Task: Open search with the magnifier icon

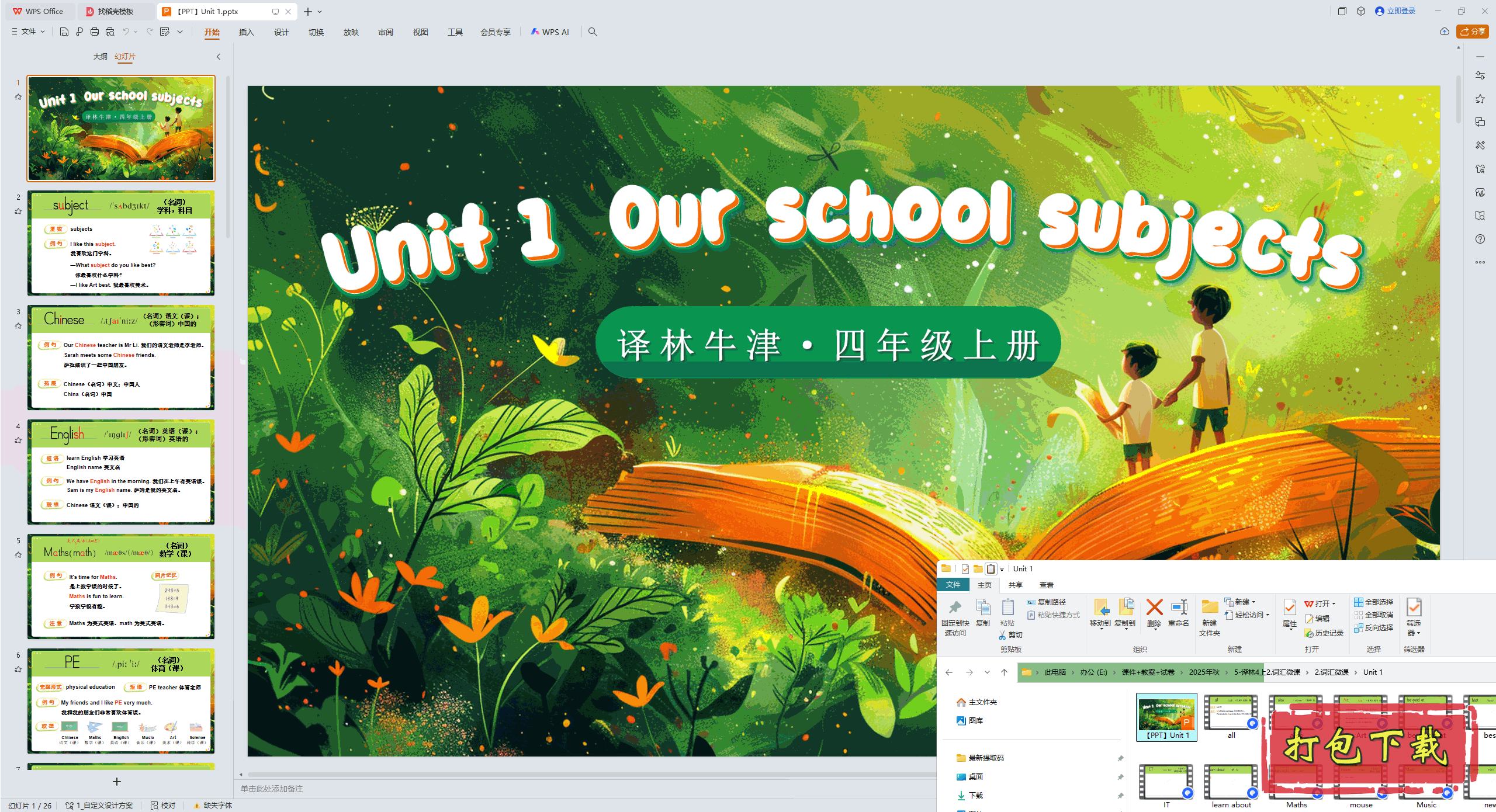Action: pyautogui.click(x=593, y=32)
